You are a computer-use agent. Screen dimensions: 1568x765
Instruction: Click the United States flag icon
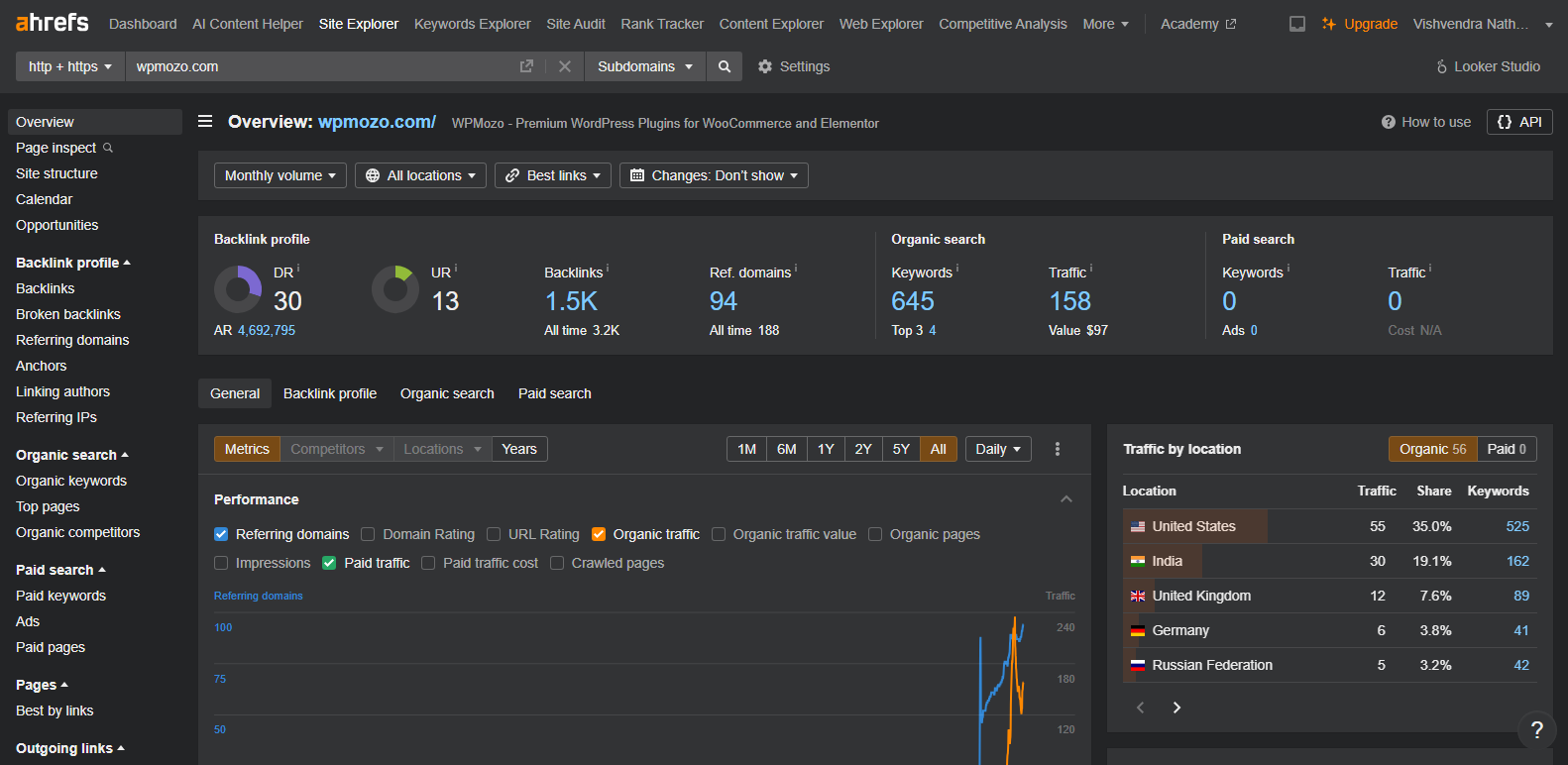tap(1138, 526)
